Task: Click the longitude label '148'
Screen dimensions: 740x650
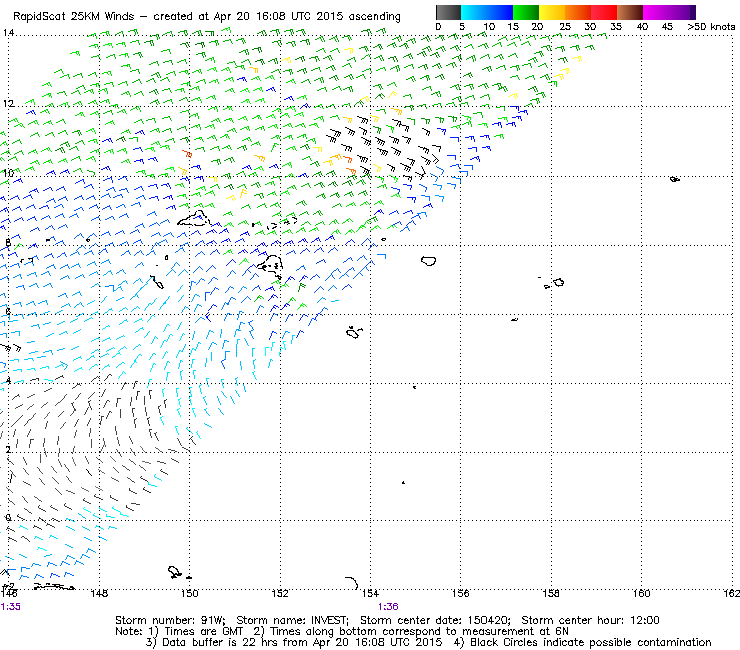Action: pos(99,593)
